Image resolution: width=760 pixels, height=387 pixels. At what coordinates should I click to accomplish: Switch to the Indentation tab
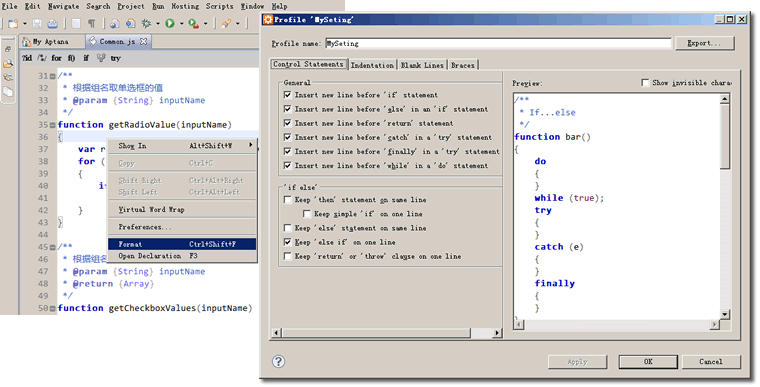click(x=372, y=65)
